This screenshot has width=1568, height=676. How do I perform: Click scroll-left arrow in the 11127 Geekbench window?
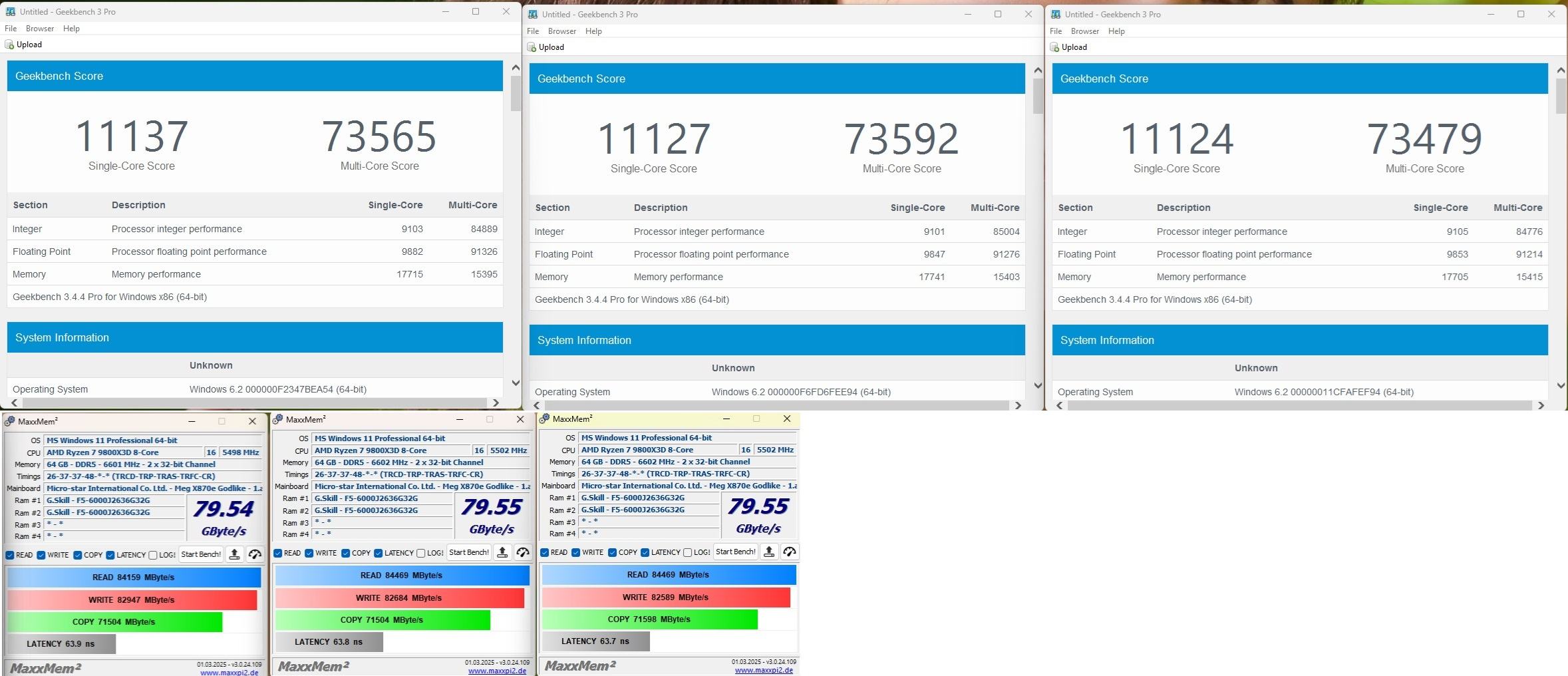536,405
